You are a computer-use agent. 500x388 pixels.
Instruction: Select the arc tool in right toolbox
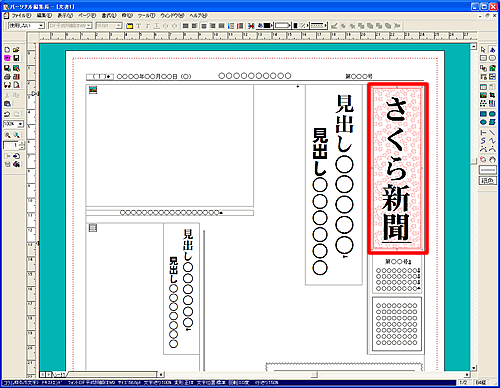point(492,149)
